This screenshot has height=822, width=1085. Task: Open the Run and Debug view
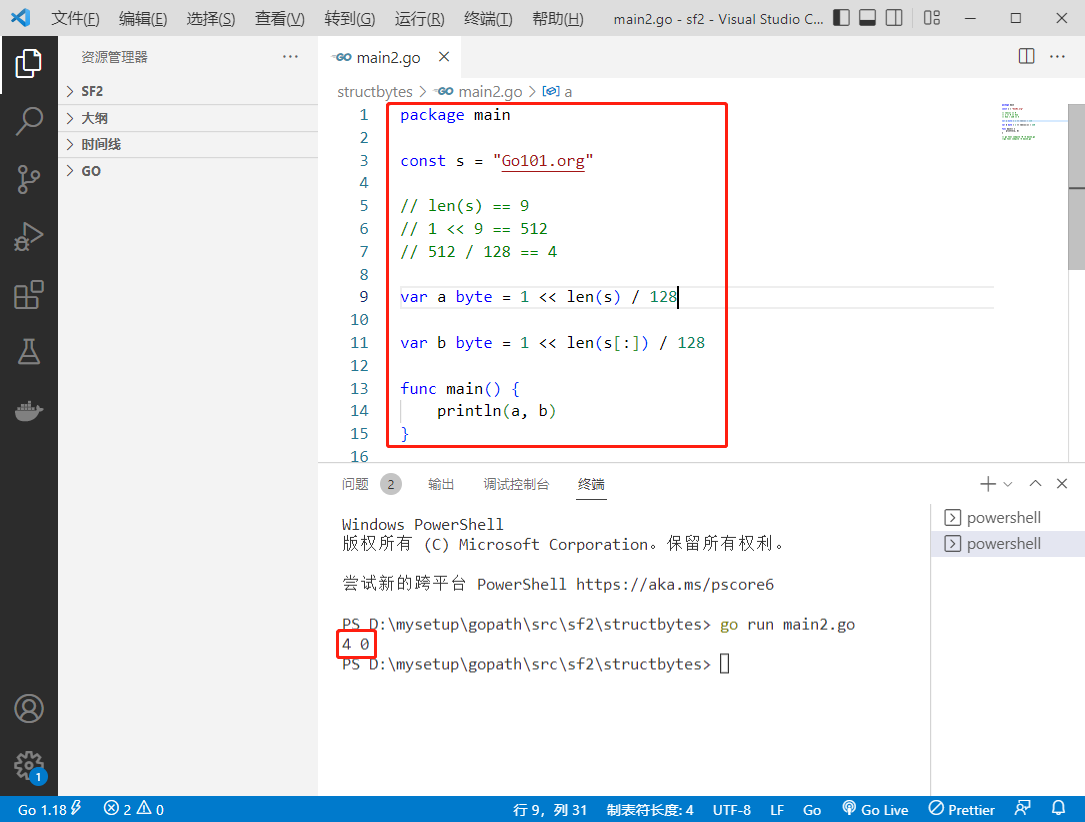pos(28,237)
